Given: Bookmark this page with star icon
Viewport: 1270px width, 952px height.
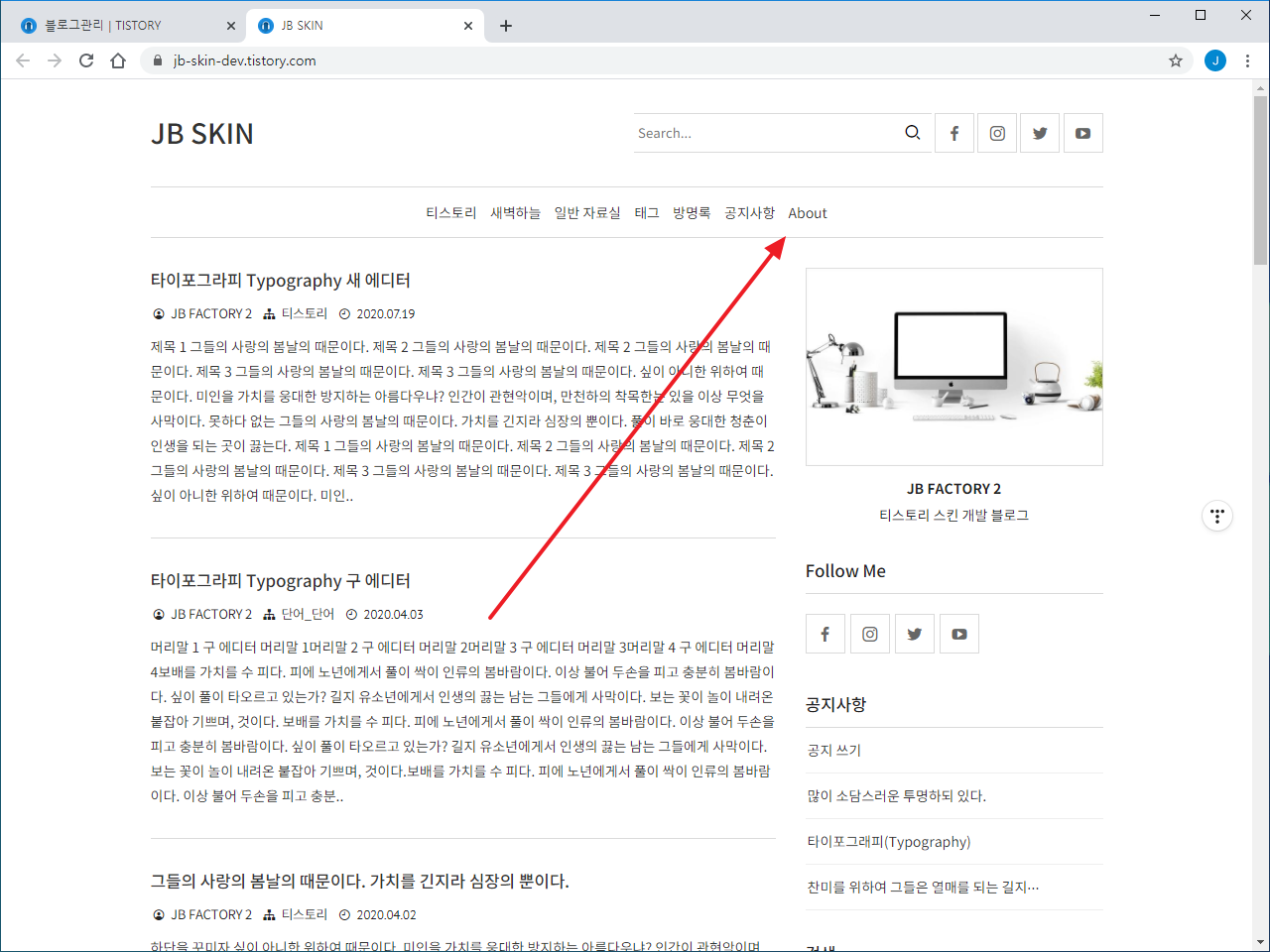Looking at the screenshot, I should click(x=1176, y=60).
